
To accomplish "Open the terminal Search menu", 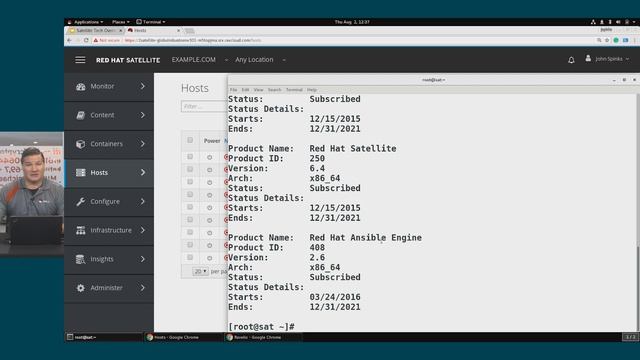I will (x=275, y=90).
